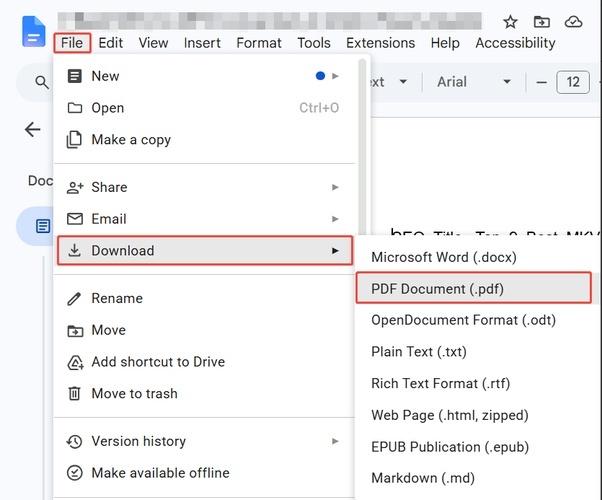Select Make available offline
Image resolution: width=602 pixels, height=500 pixels.
[204, 473]
